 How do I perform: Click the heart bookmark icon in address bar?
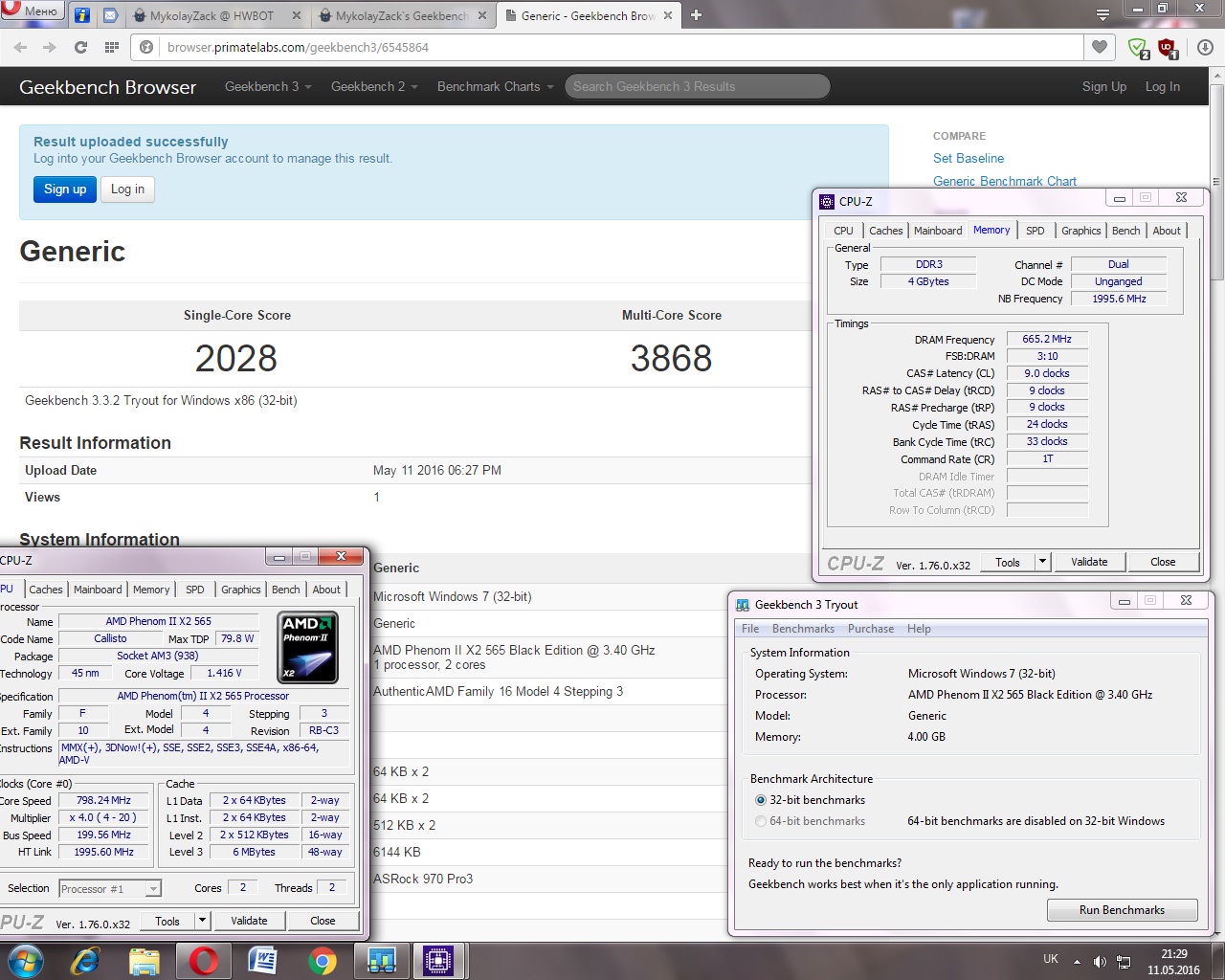(x=1100, y=47)
